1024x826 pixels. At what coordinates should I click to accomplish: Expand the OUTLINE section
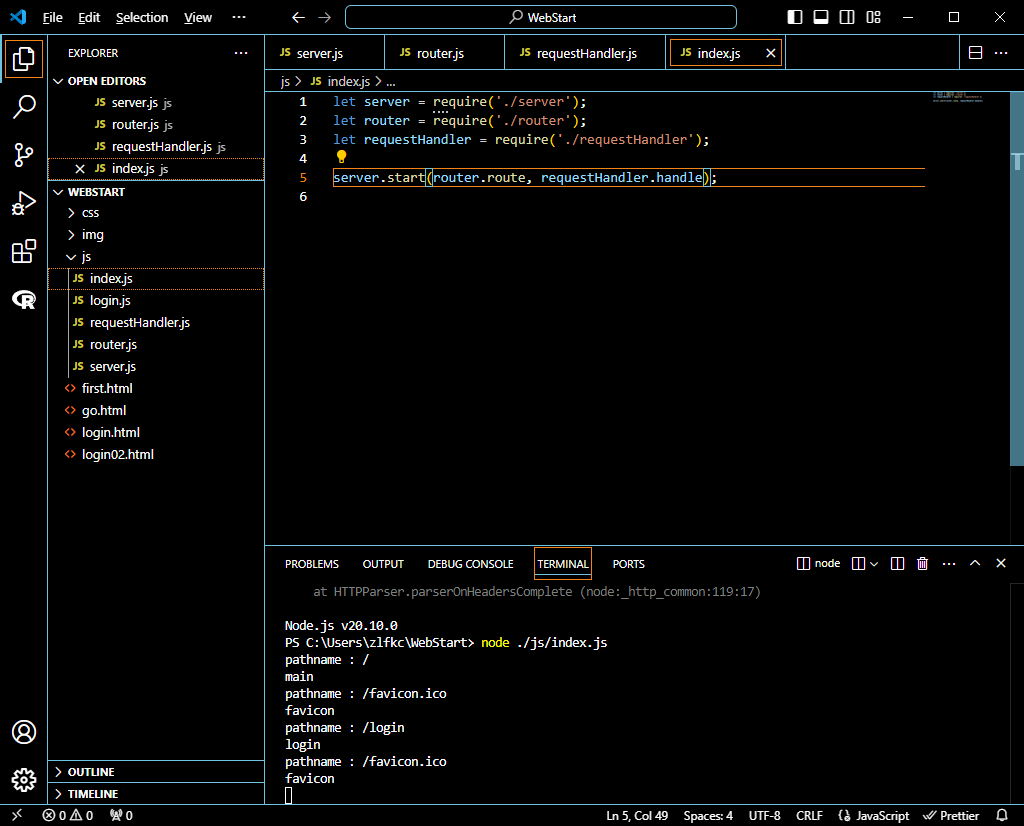(x=90, y=772)
